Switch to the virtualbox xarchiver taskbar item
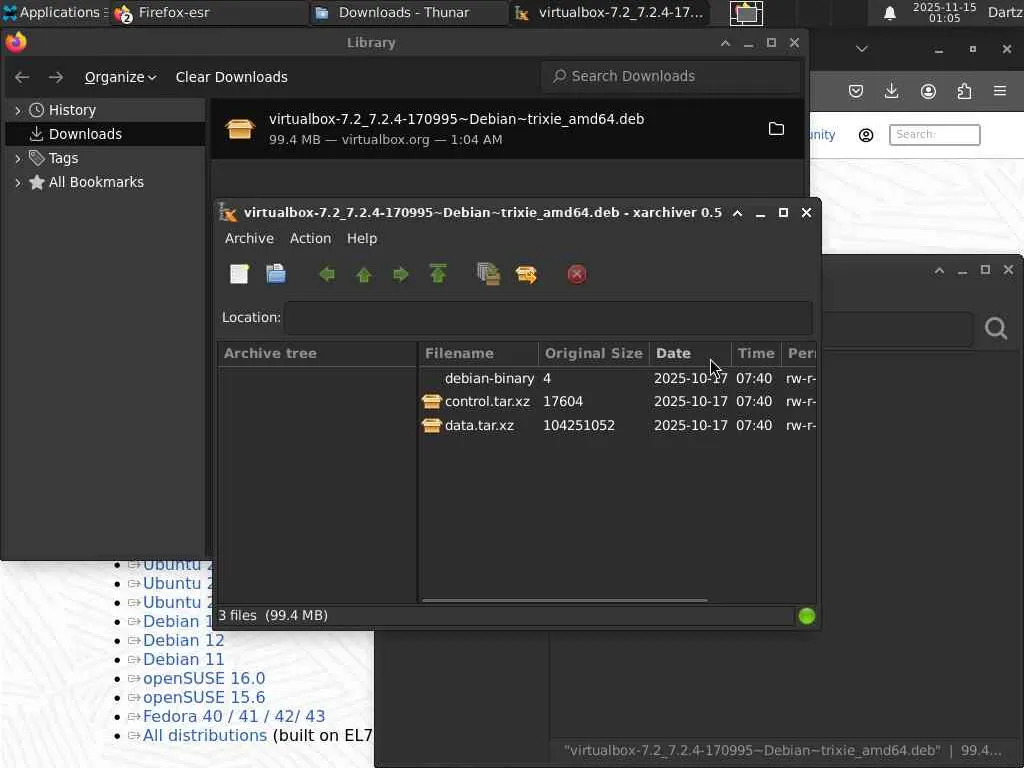The width and height of the screenshot is (1024, 768). click(610, 12)
